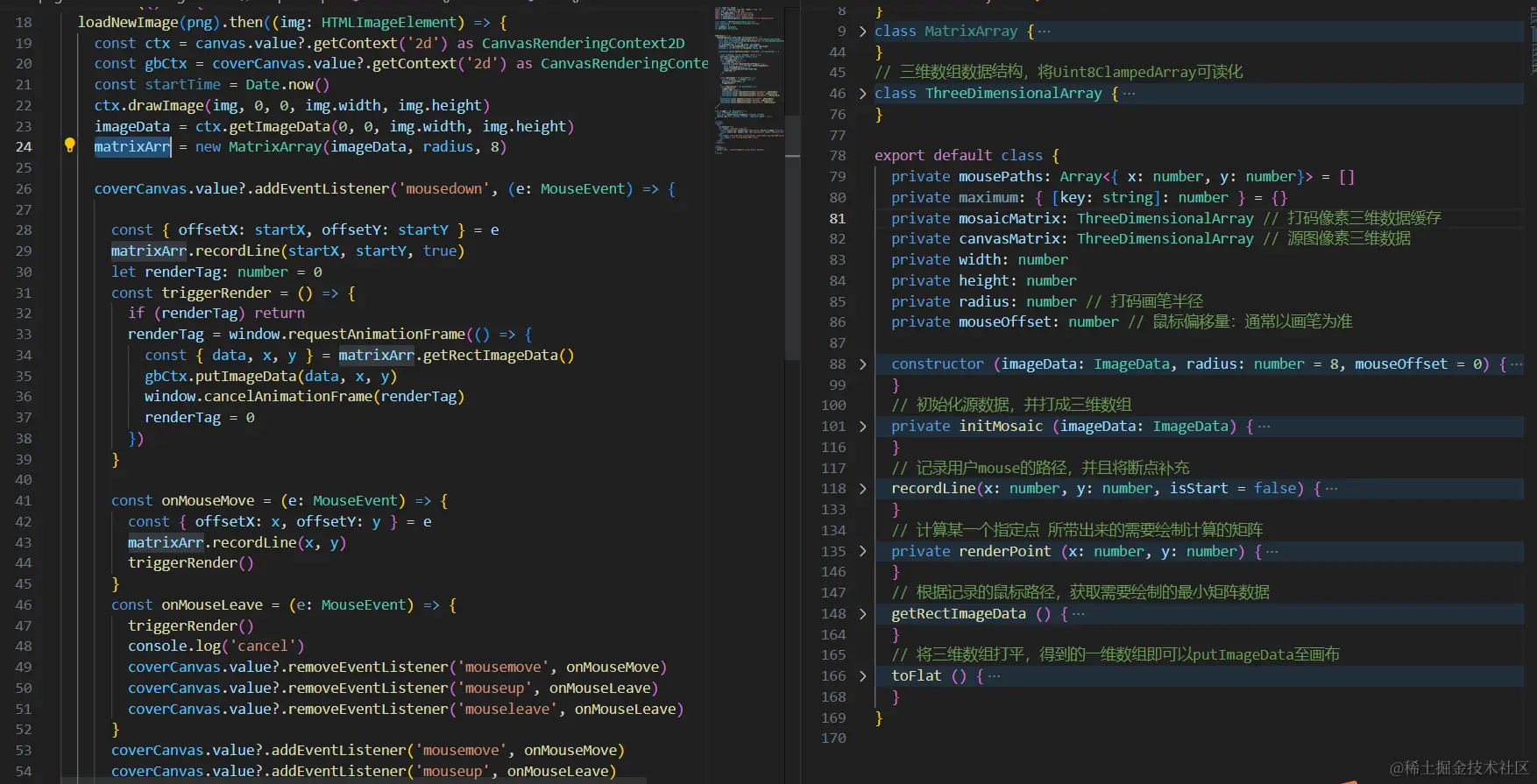The width and height of the screenshot is (1537, 784).
Task: Click Date.now() on line 21
Action: [x=287, y=84]
